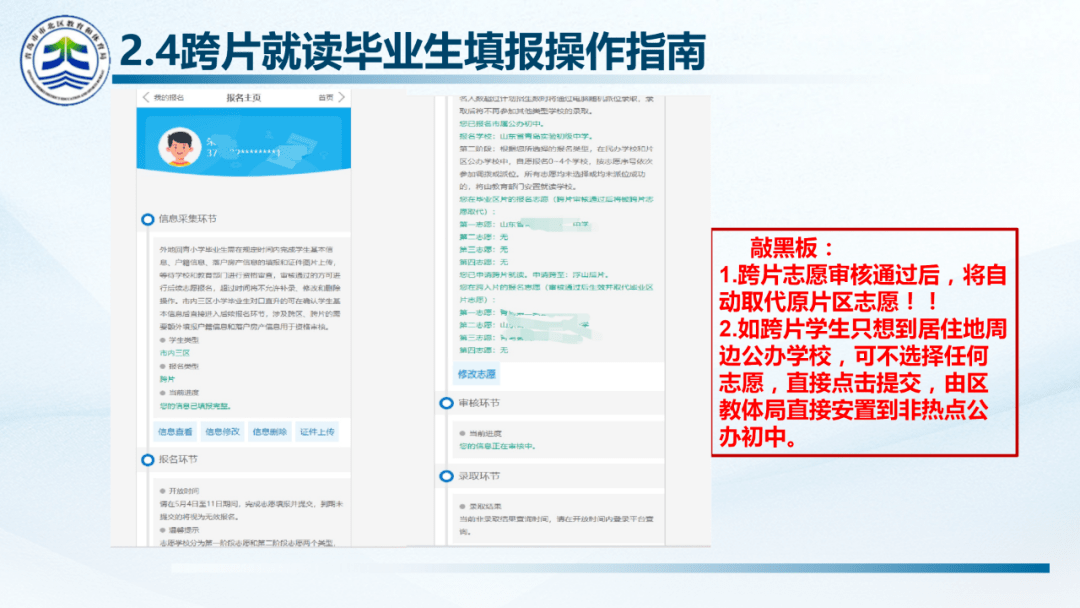1080x608 pixels.
Task: Click the 信息采集环节 section circle icon
Action: [x=148, y=219]
